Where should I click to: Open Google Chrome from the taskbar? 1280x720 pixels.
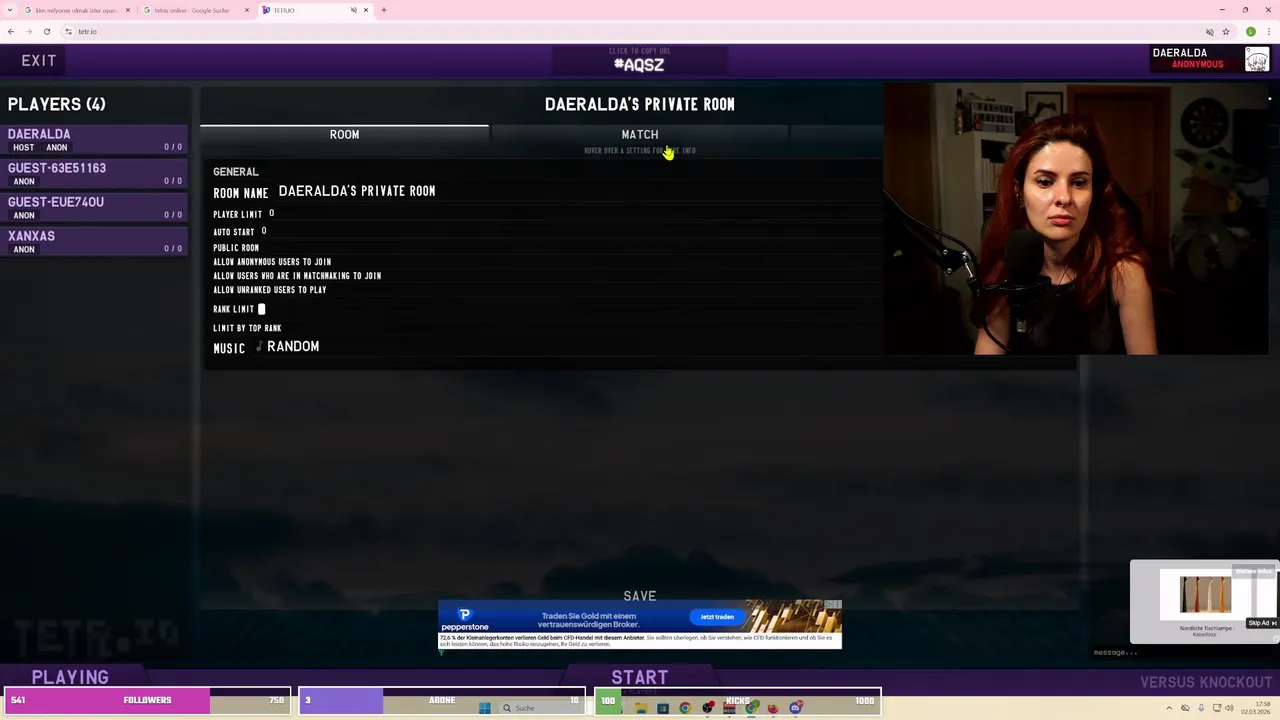tap(685, 708)
